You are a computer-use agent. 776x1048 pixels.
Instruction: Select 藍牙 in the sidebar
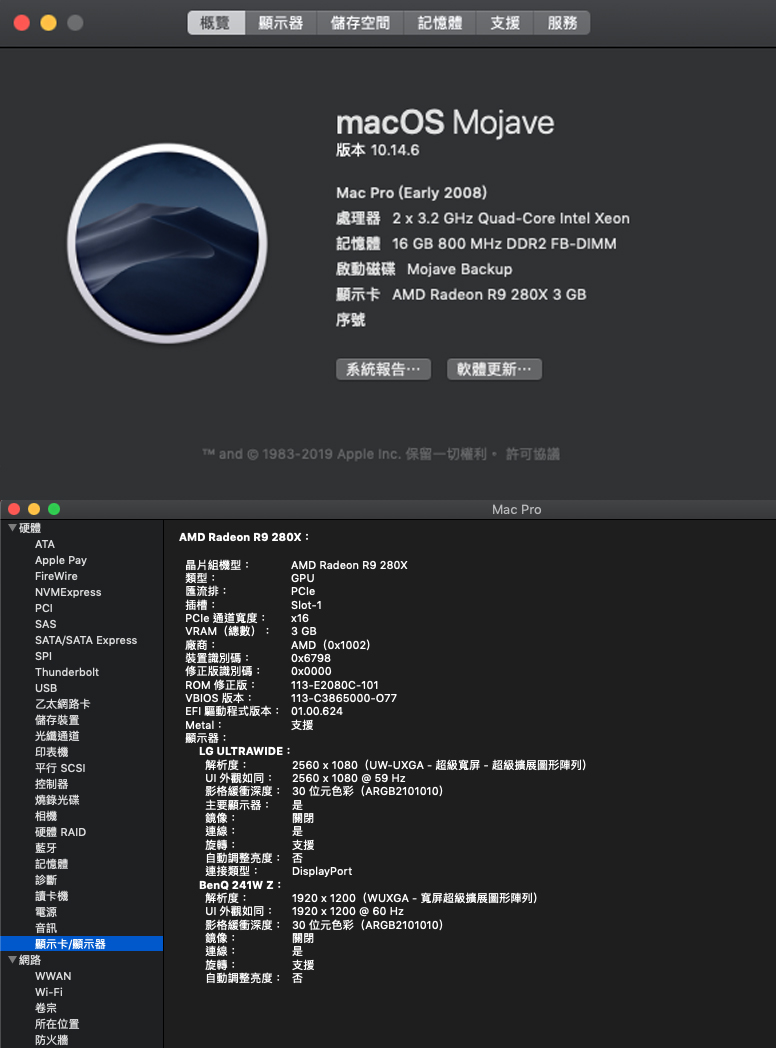(x=45, y=848)
